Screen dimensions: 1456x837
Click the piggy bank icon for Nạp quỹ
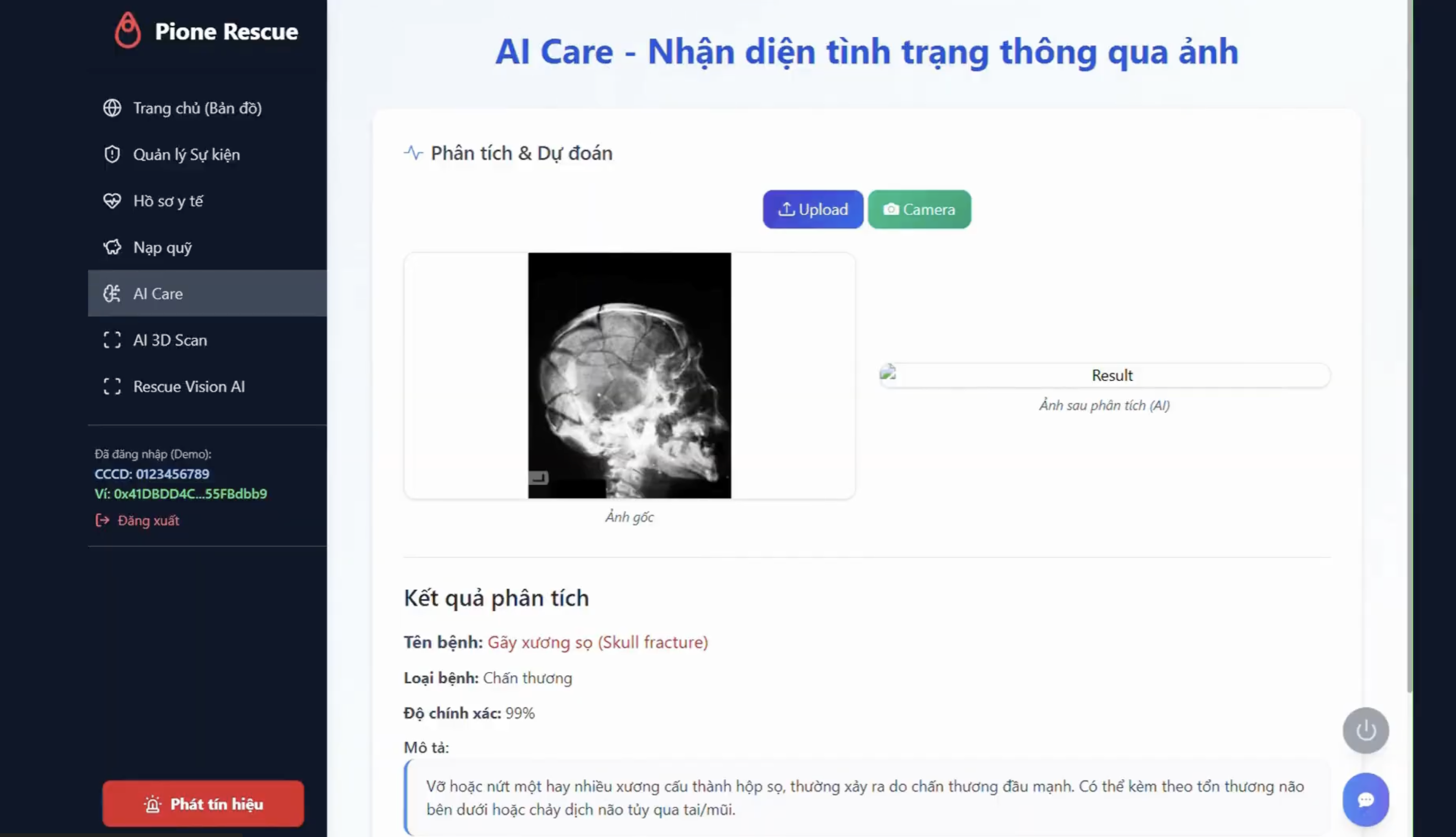pos(112,247)
